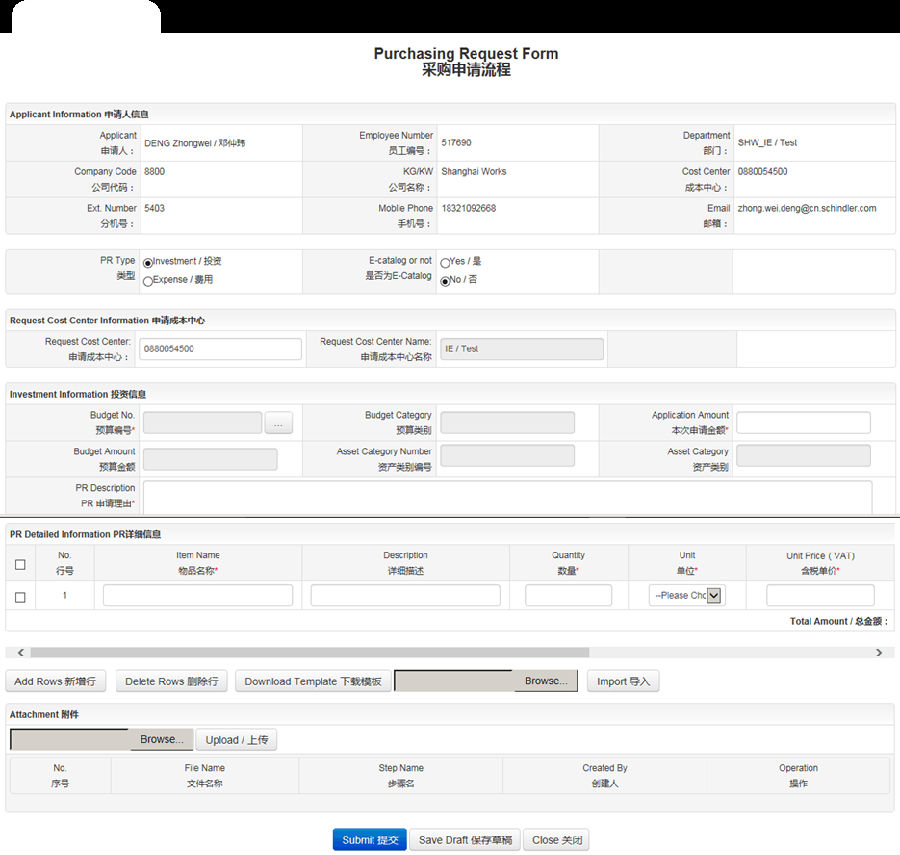Viewport: 900px width, 855px height.
Task: Focus the Request Cost Center input field
Action: (220, 349)
